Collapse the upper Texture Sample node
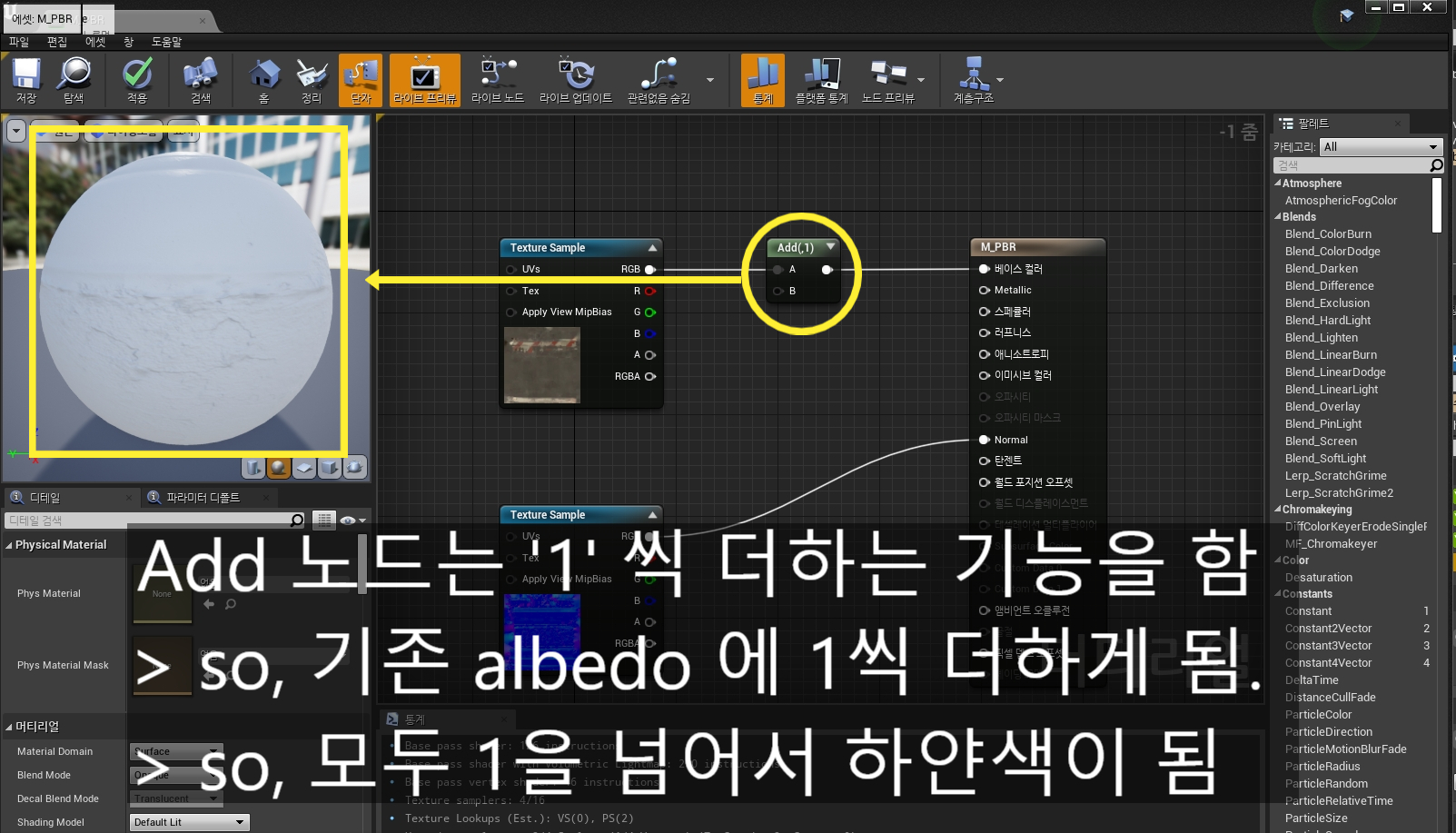This screenshot has width=1456, height=833. (x=652, y=248)
